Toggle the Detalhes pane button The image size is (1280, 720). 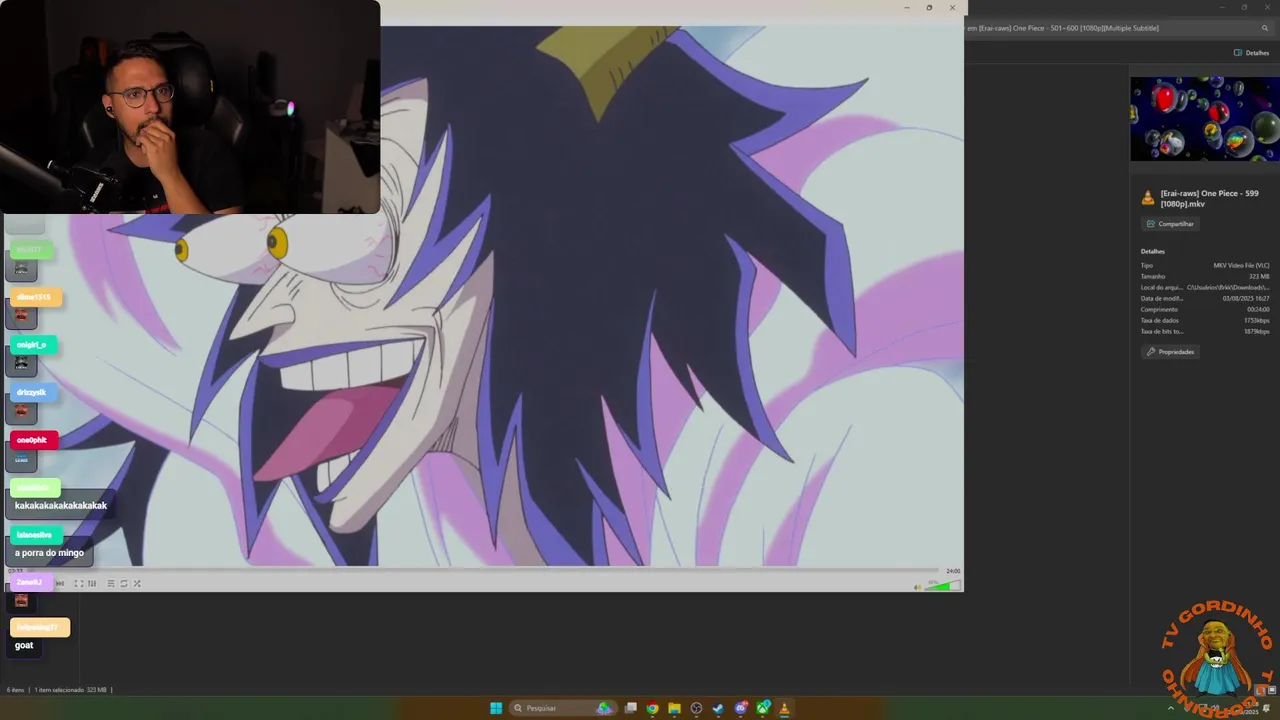tap(1251, 53)
